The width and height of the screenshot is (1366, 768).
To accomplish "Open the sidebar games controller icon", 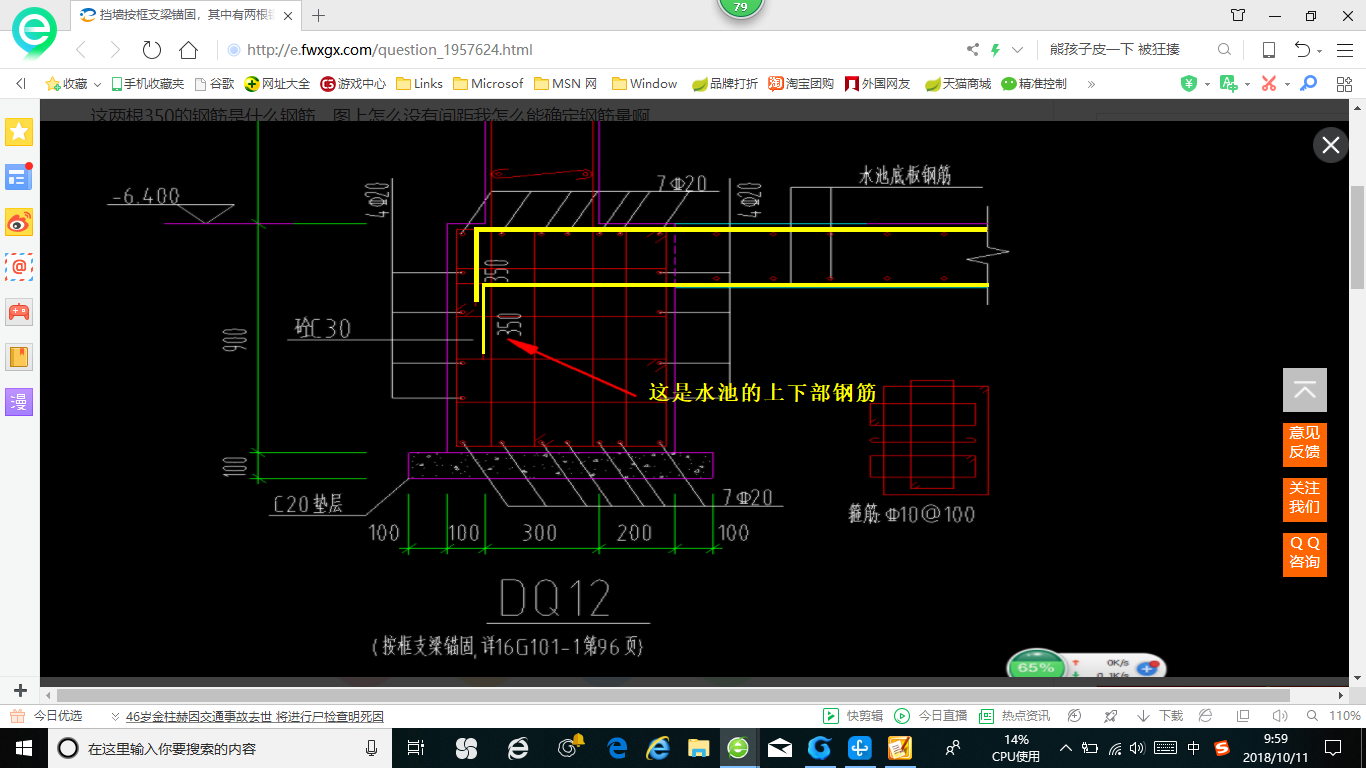I will tap(19, 312).
